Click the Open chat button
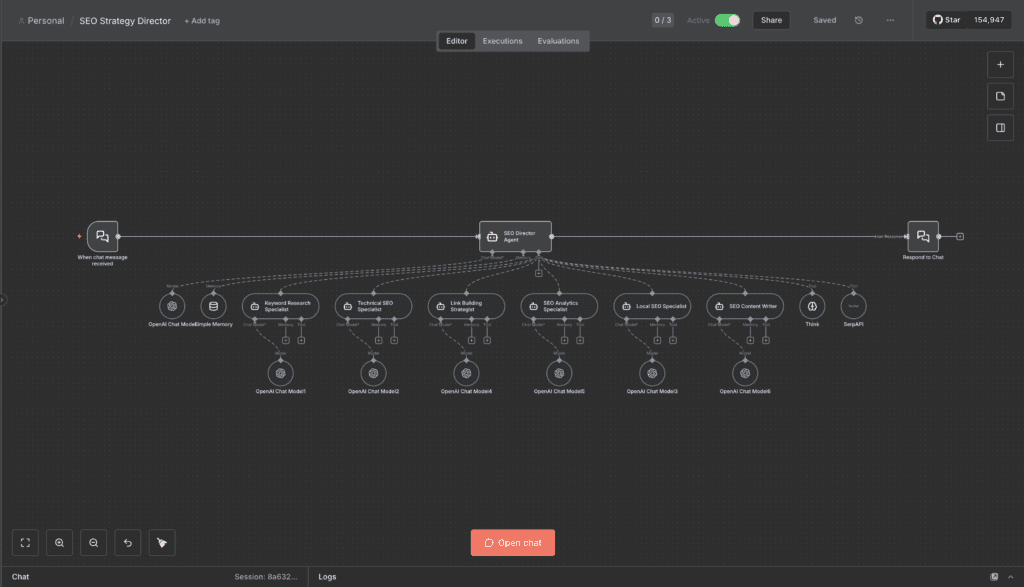 (x=512, y=542)
